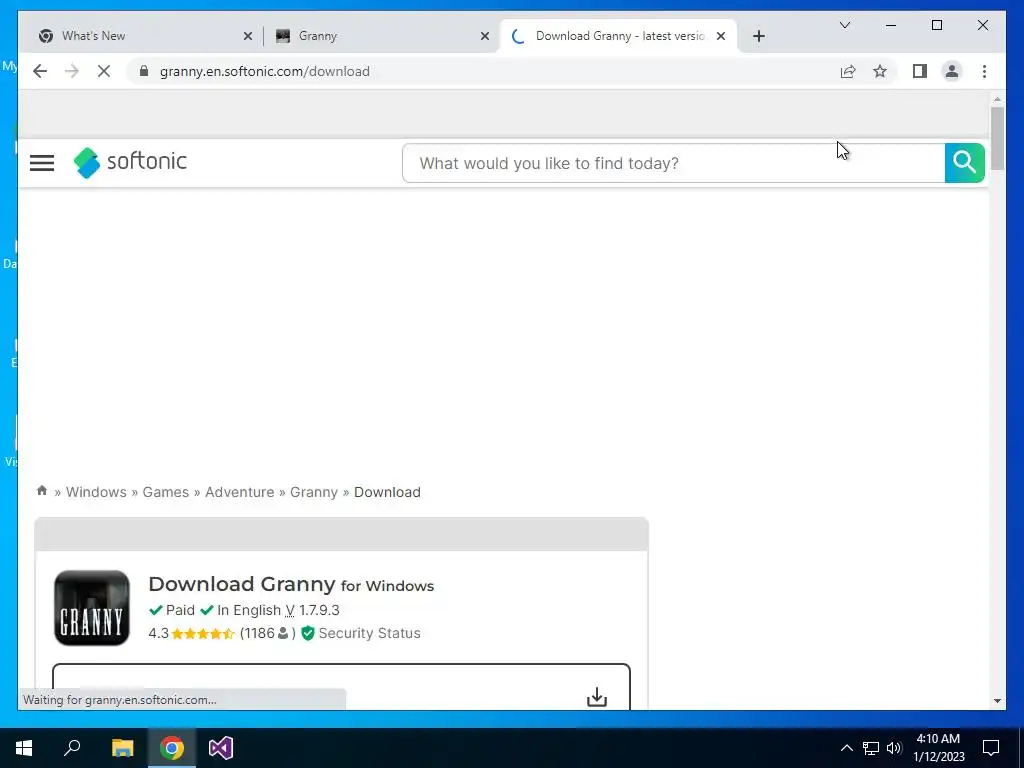Click the Chrome taskbar icon
This screenshot has height=768, width=1024.
point(172,748)
